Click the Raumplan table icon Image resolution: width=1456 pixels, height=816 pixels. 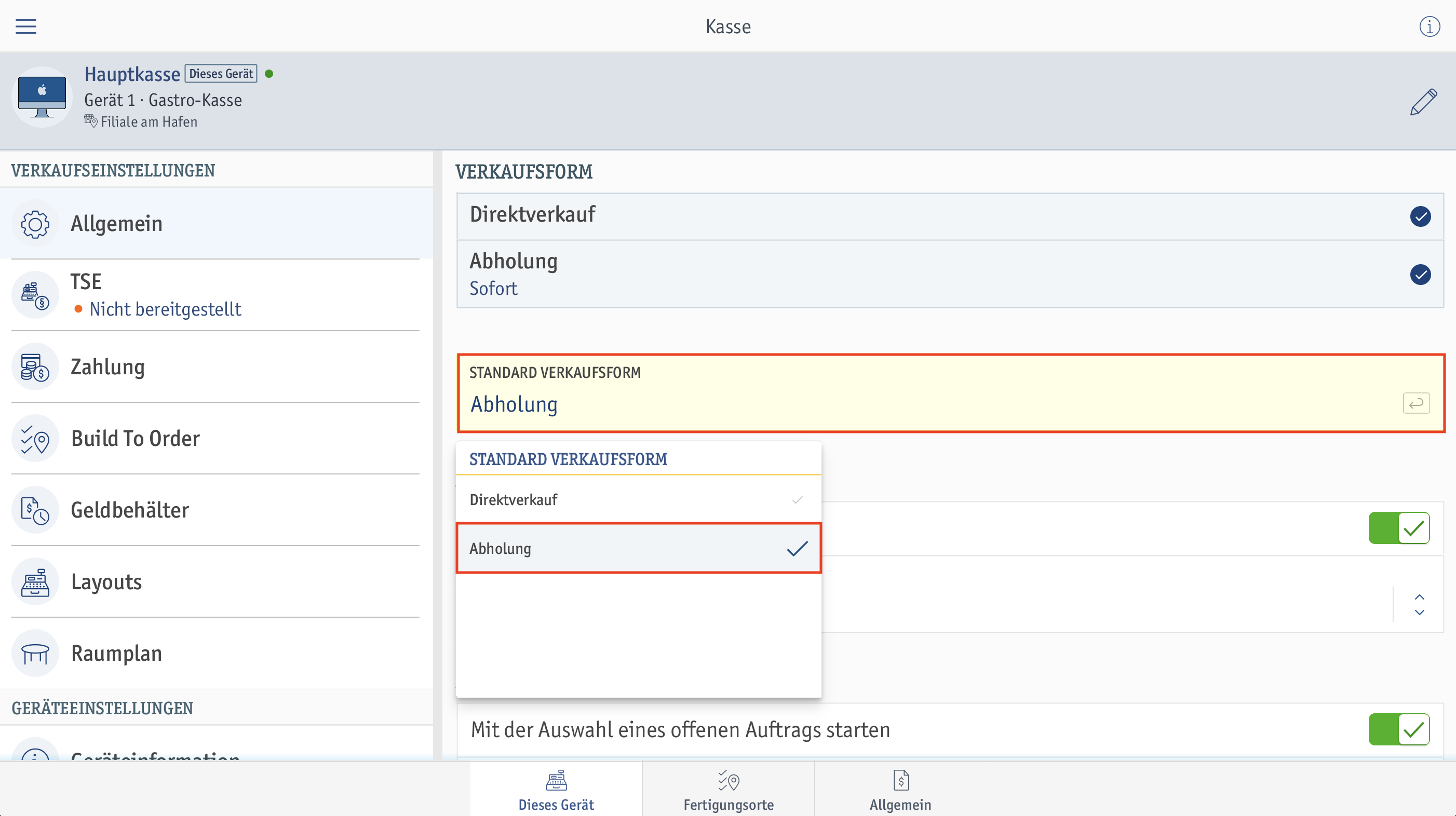(x=35, y=654)
